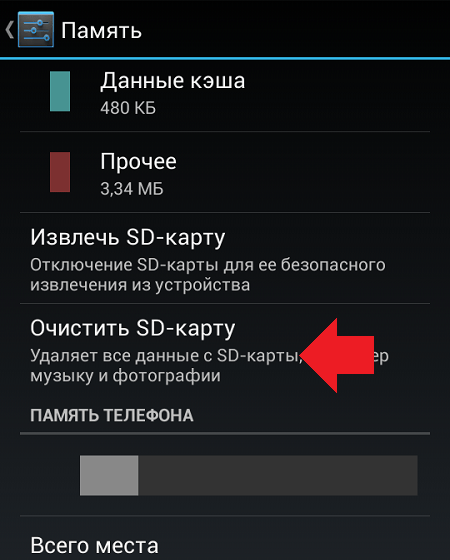Click the dark free part of the storage bar
This screenshot has width=450, height=560.
[278, 475]
